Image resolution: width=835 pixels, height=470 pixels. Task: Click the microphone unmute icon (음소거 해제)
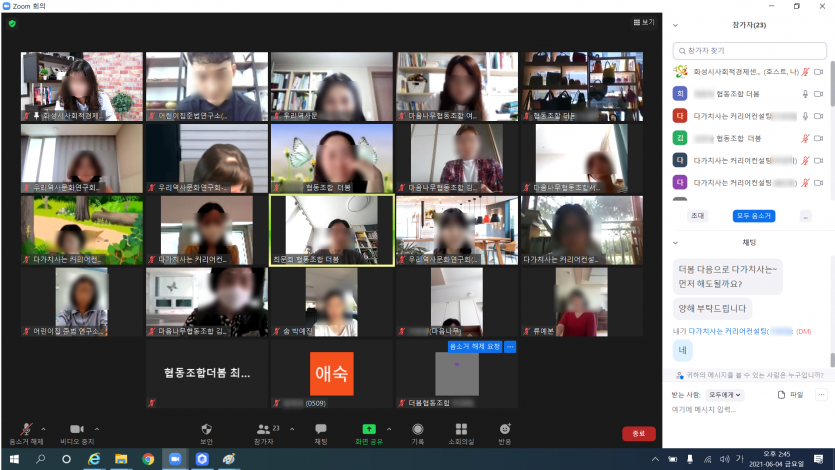[x=26, y=429]
